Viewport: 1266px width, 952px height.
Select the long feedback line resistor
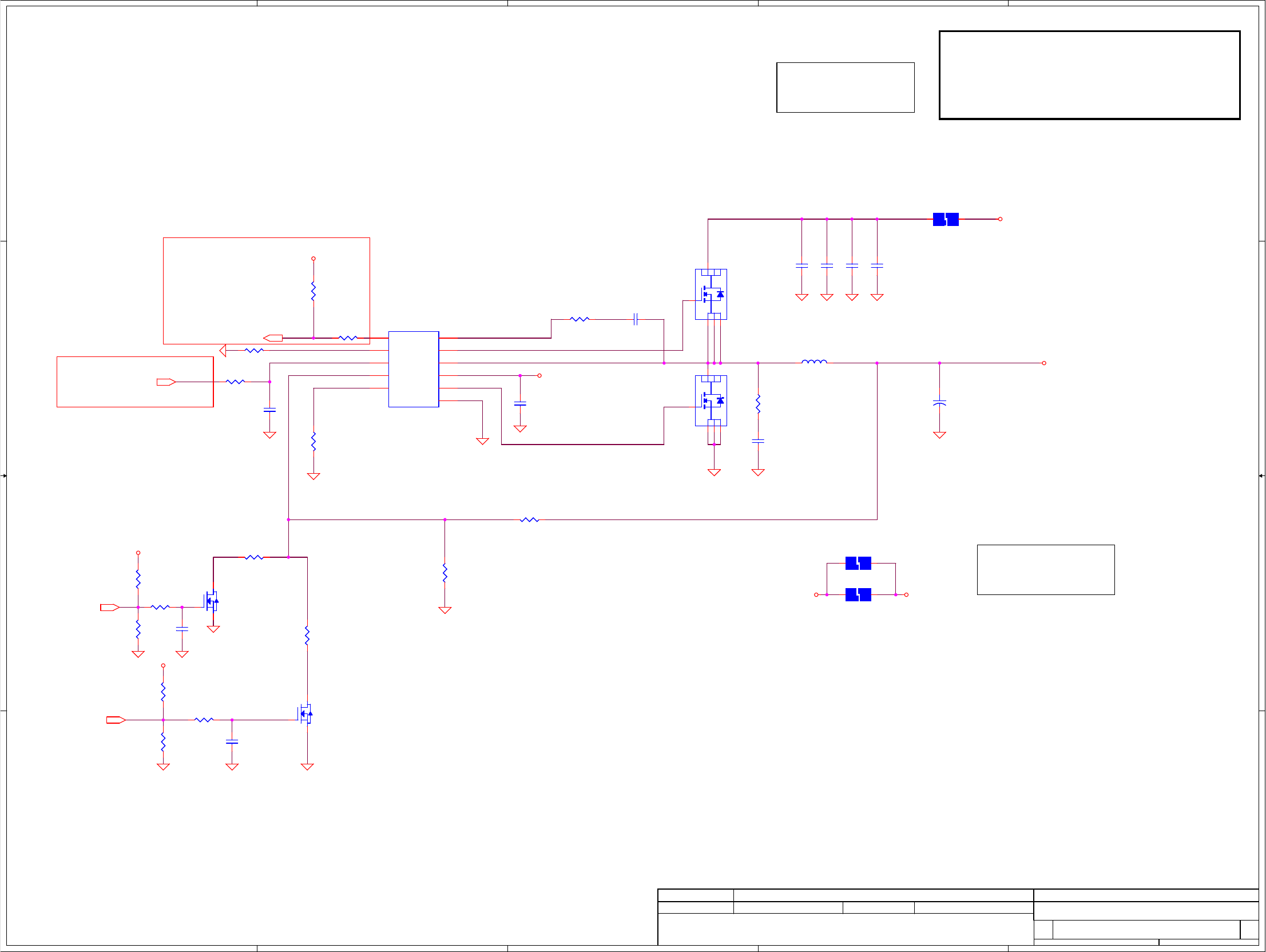(x=529, y=520)
